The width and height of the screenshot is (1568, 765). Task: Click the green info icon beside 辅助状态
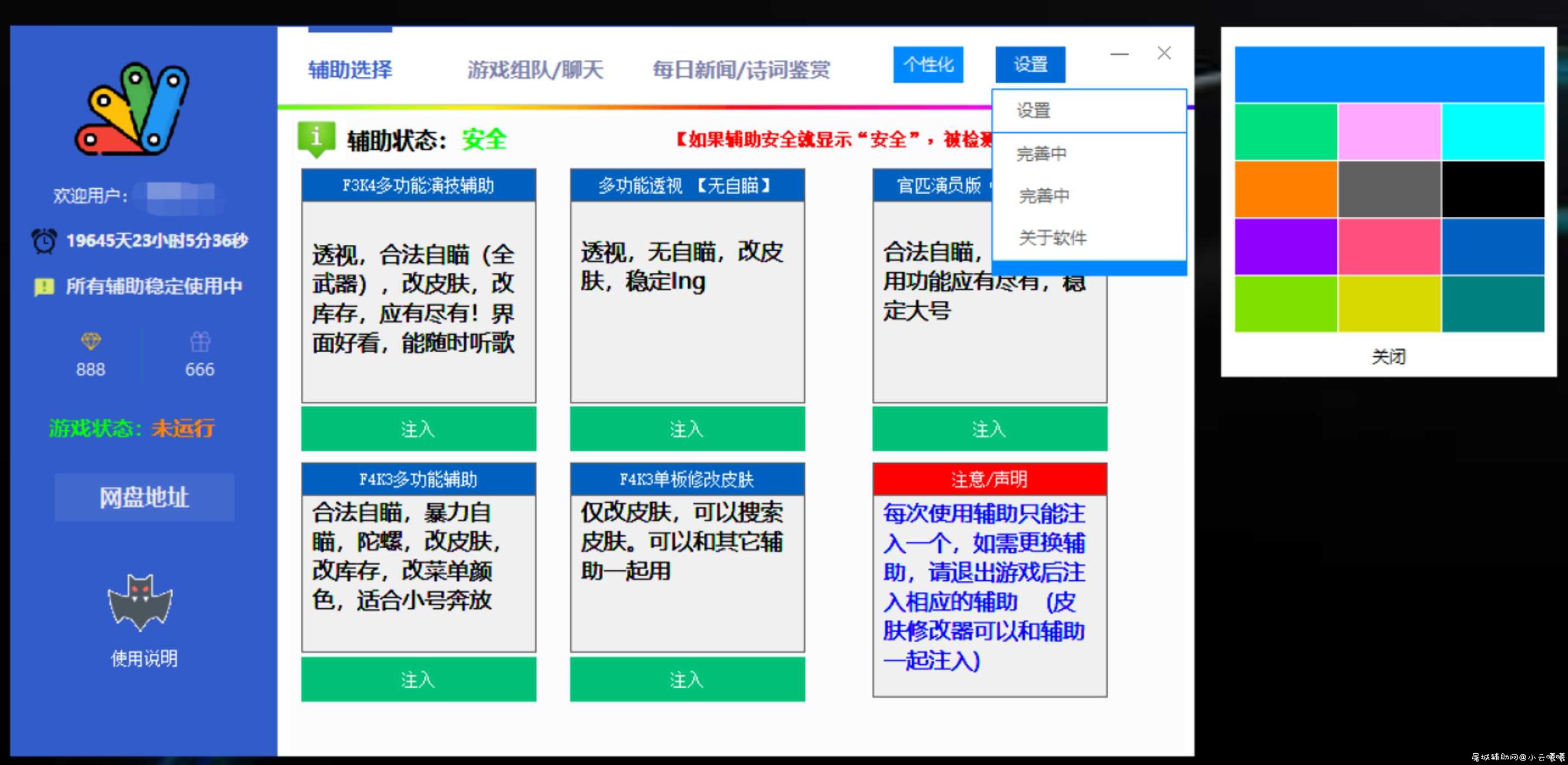316,139
